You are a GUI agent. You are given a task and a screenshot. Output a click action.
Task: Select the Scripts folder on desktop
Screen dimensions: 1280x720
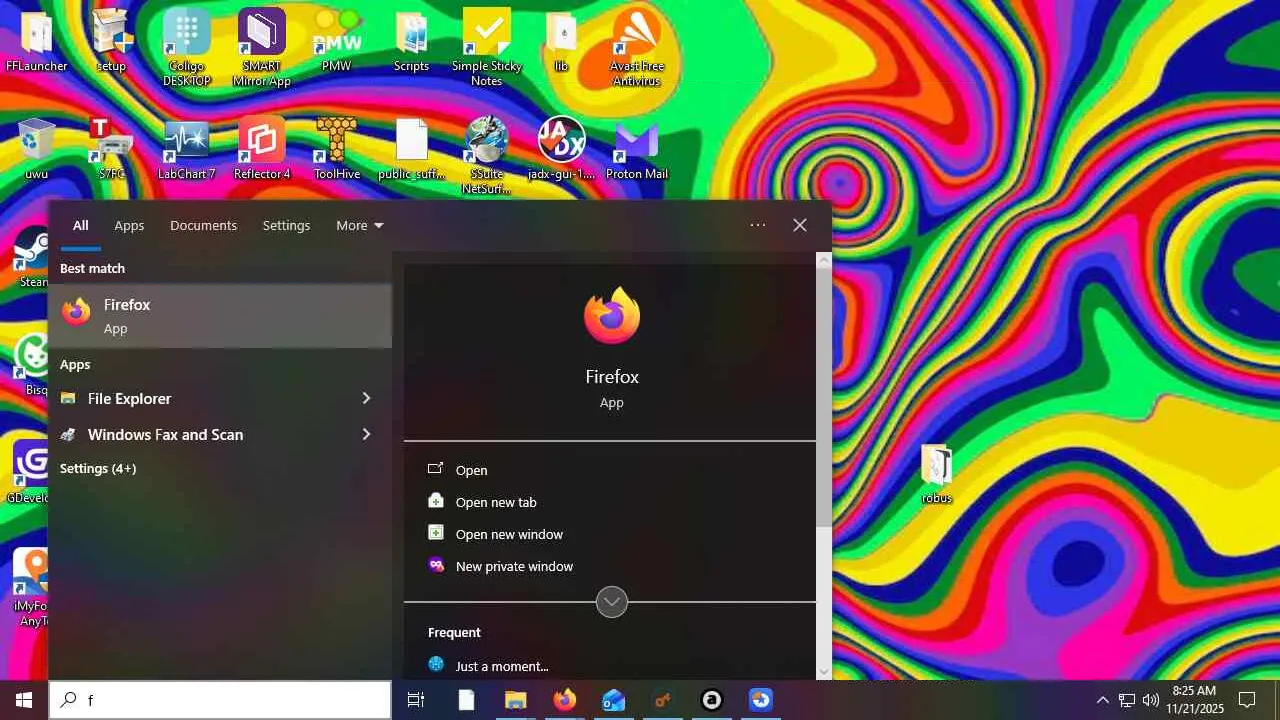tap(411, 42)
